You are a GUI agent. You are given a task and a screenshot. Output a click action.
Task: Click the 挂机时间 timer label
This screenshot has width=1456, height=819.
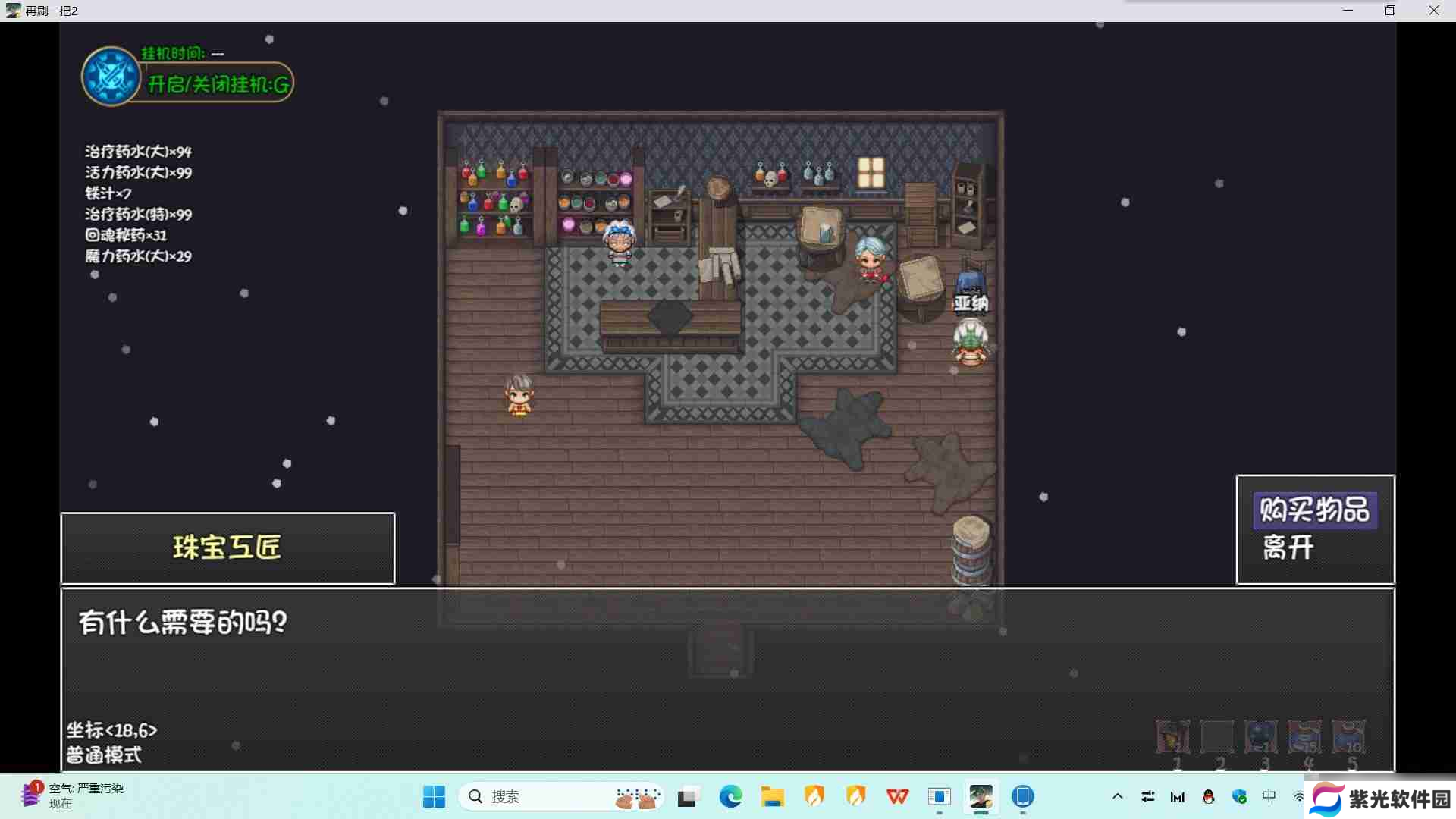[x=173, y=53]
